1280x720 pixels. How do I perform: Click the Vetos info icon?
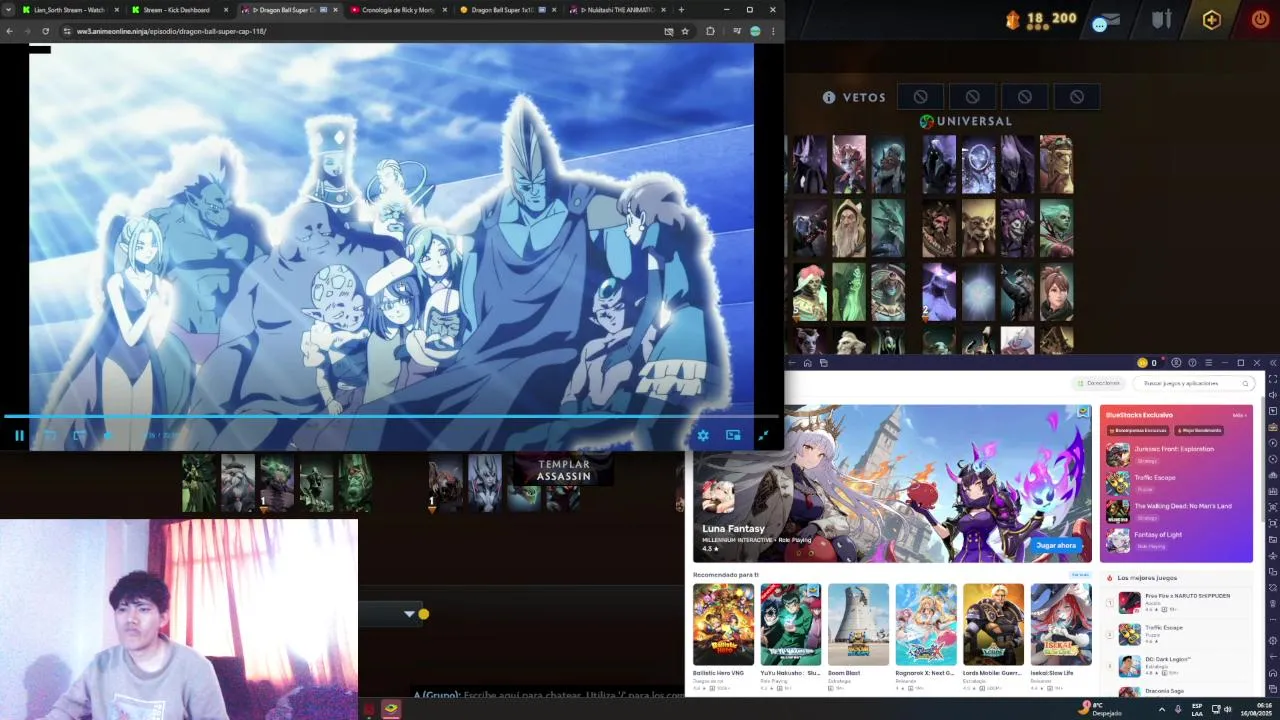[829, 98]
